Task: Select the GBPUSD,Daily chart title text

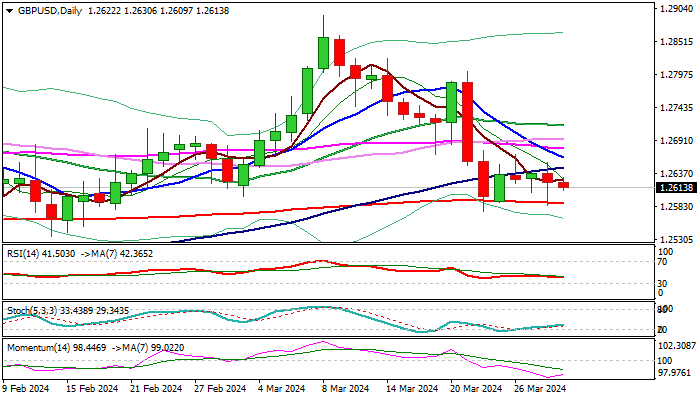Action: 50,11
